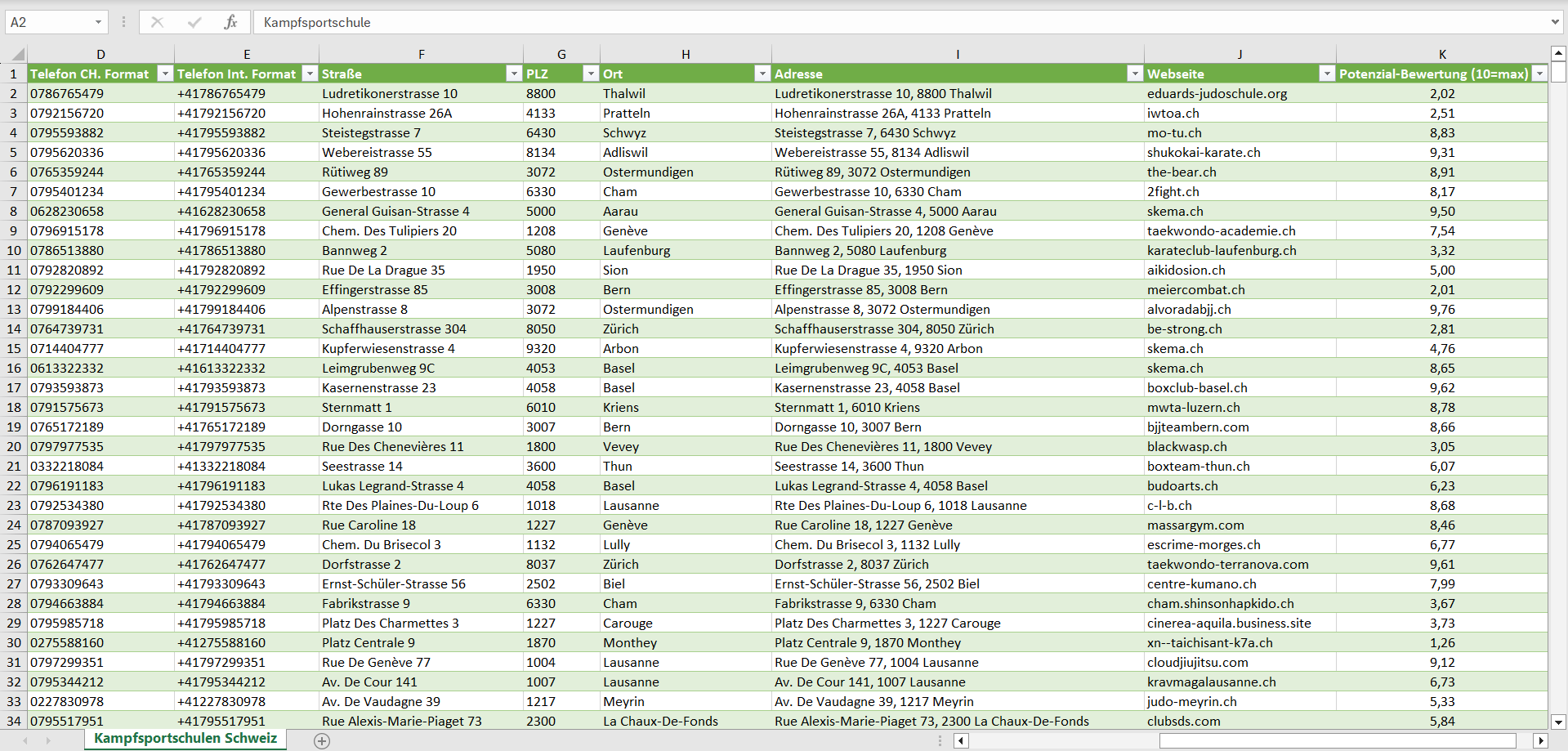
Task: Click the Insert Function fx icon
Action: tap(230, 22)
